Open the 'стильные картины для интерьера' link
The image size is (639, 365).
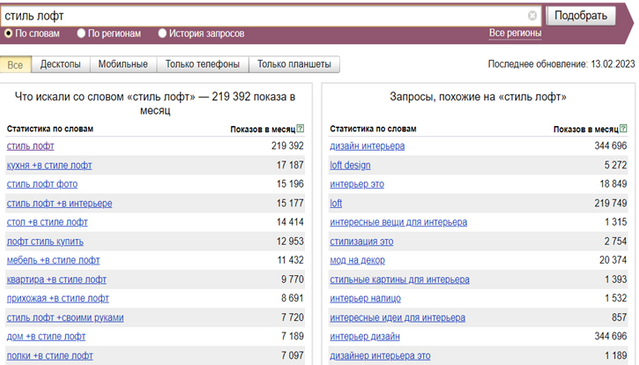pyautogui.click(x=399, y=279)
